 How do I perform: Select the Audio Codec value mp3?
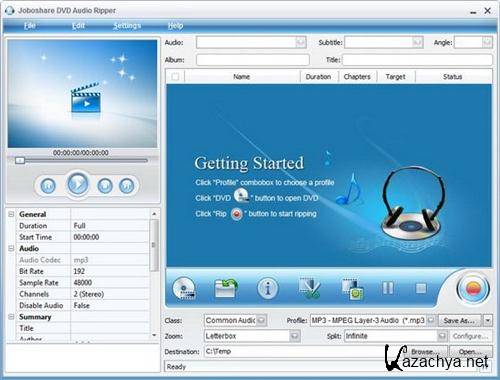tap(110, 260)
